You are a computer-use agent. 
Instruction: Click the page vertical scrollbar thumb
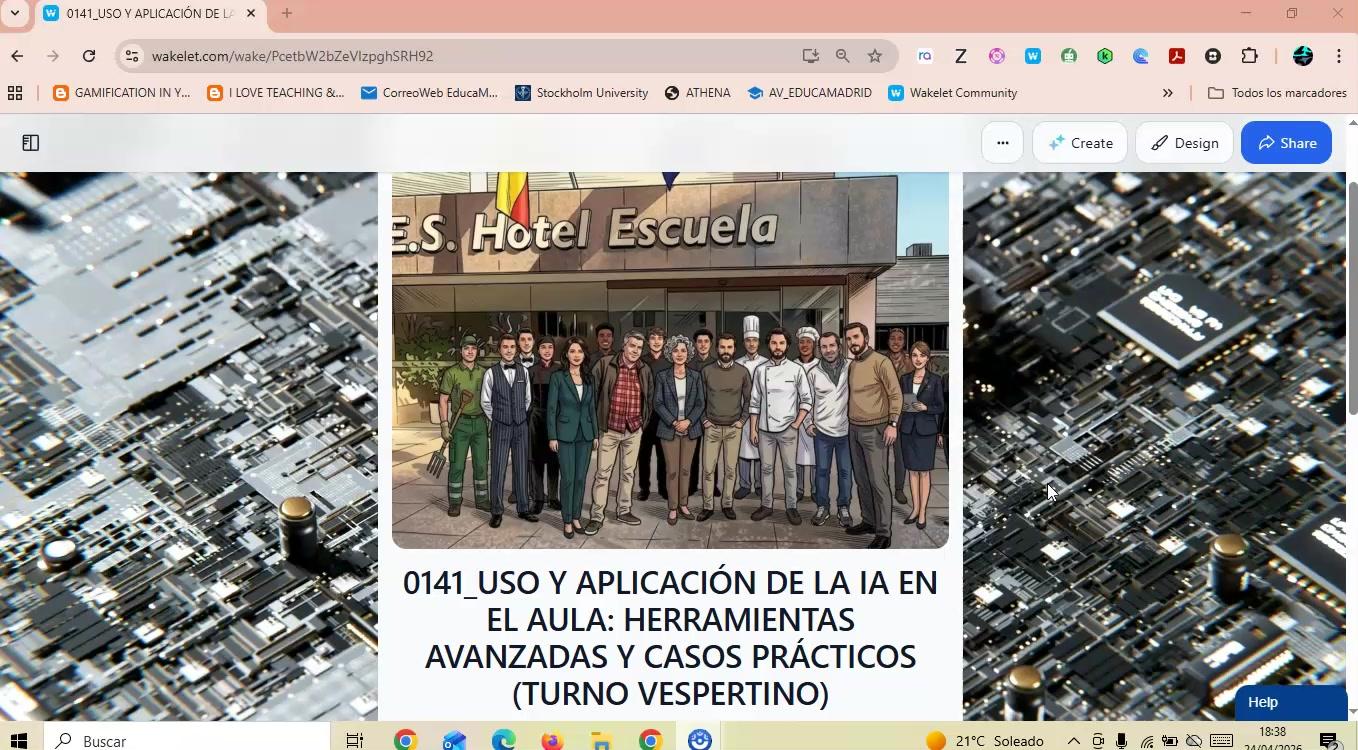(1353, 298)
